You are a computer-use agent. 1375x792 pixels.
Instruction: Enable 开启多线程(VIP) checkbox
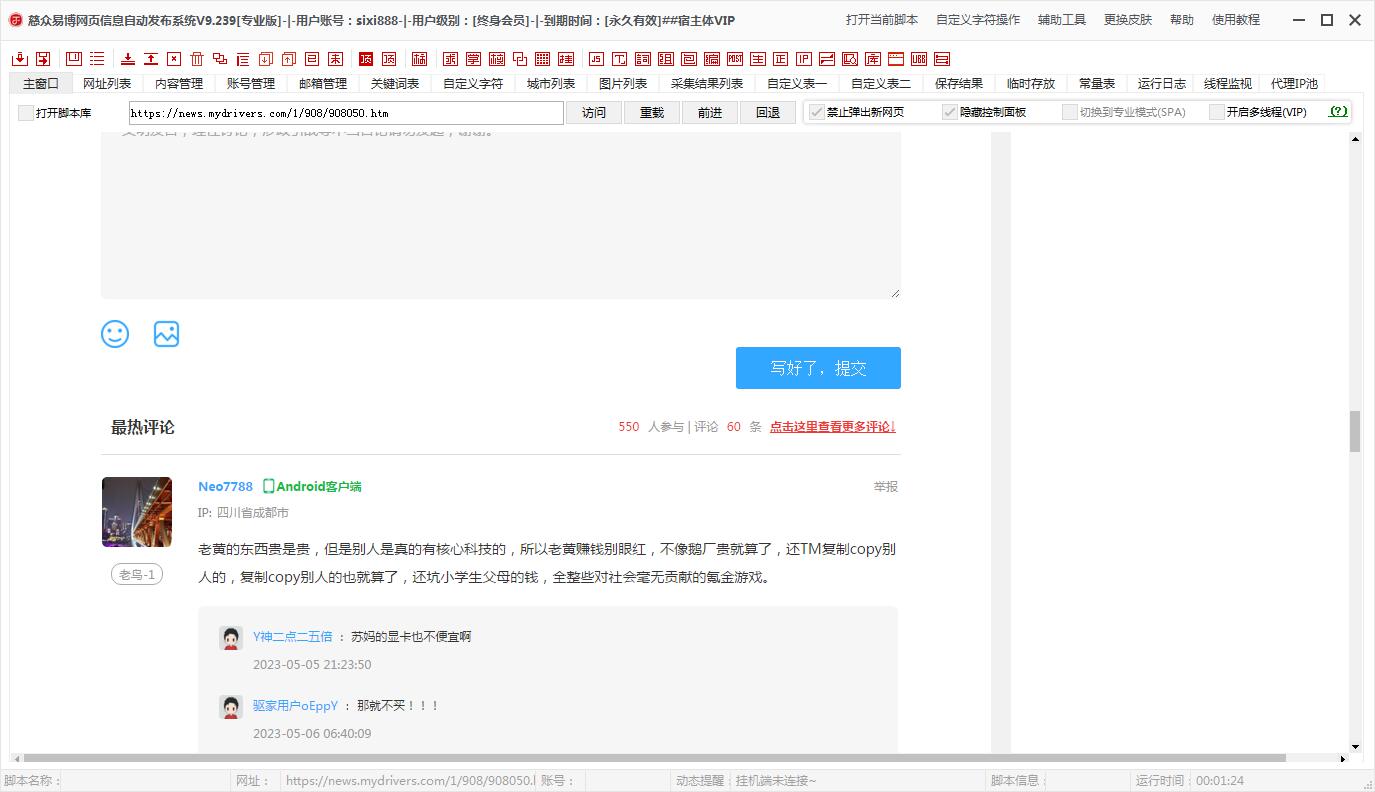point(1217,112)
